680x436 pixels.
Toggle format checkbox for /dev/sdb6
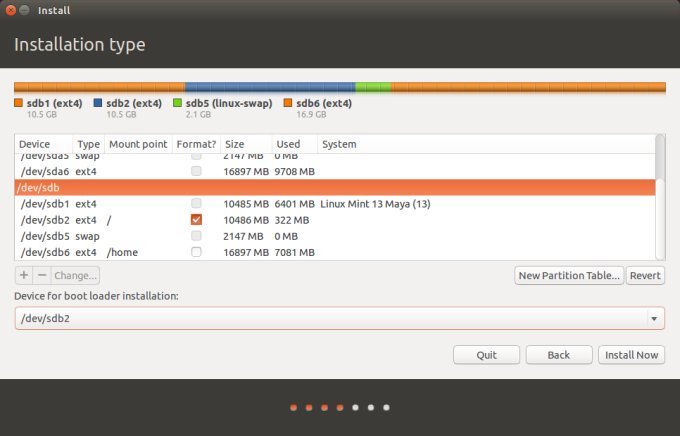[196, 252]
